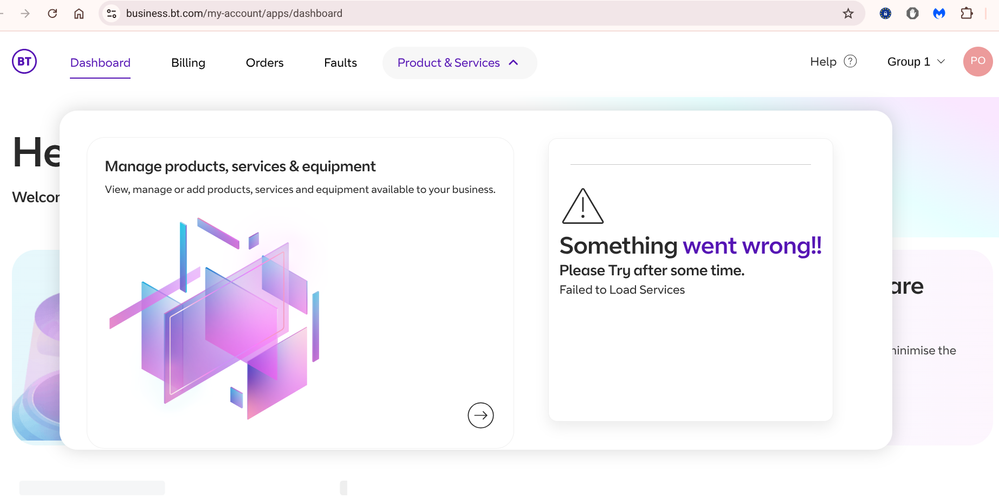Open Manage products, services & equipment heading
999x504 pixels.
240,167
